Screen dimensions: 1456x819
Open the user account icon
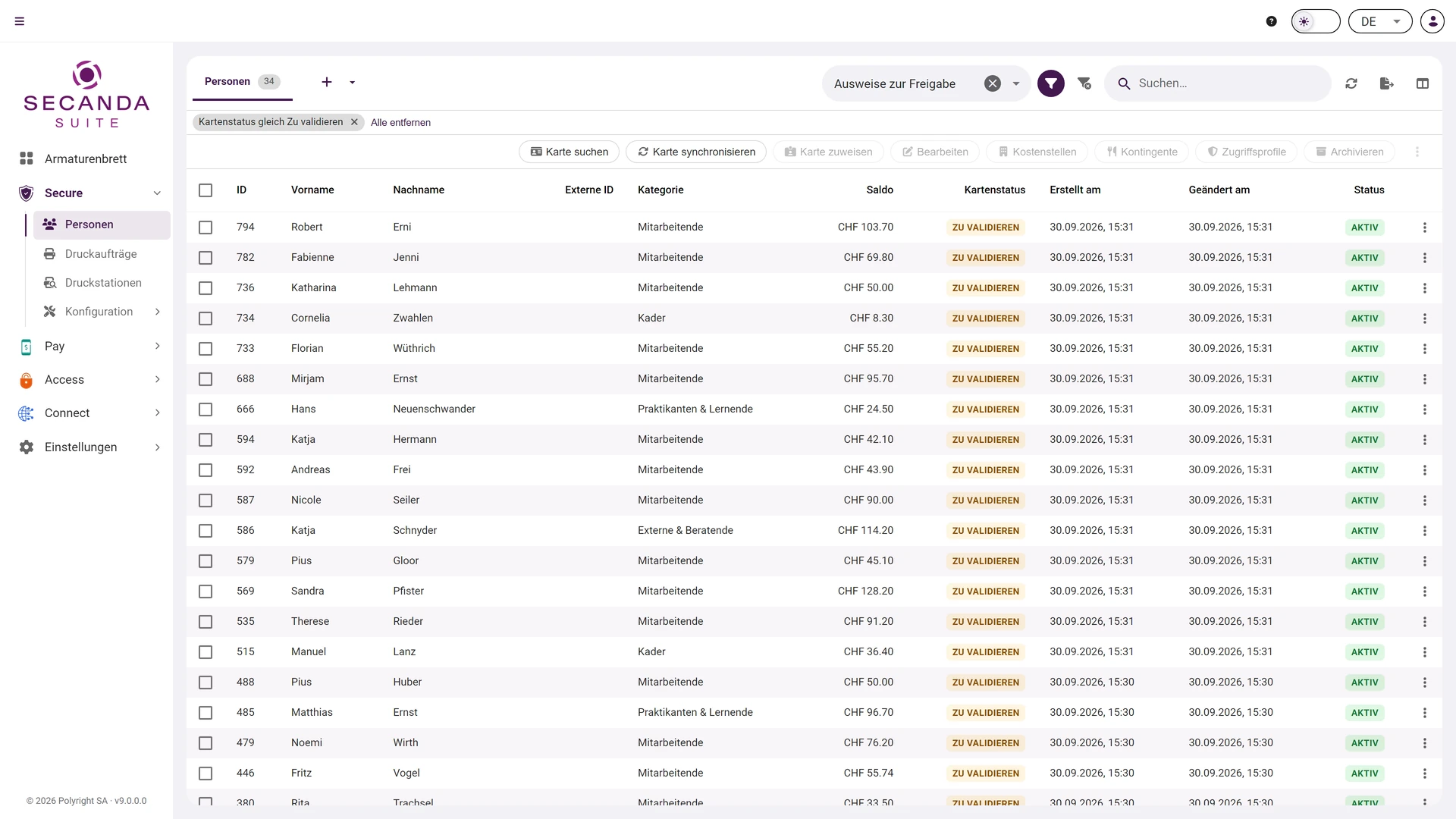point(1432,21)
